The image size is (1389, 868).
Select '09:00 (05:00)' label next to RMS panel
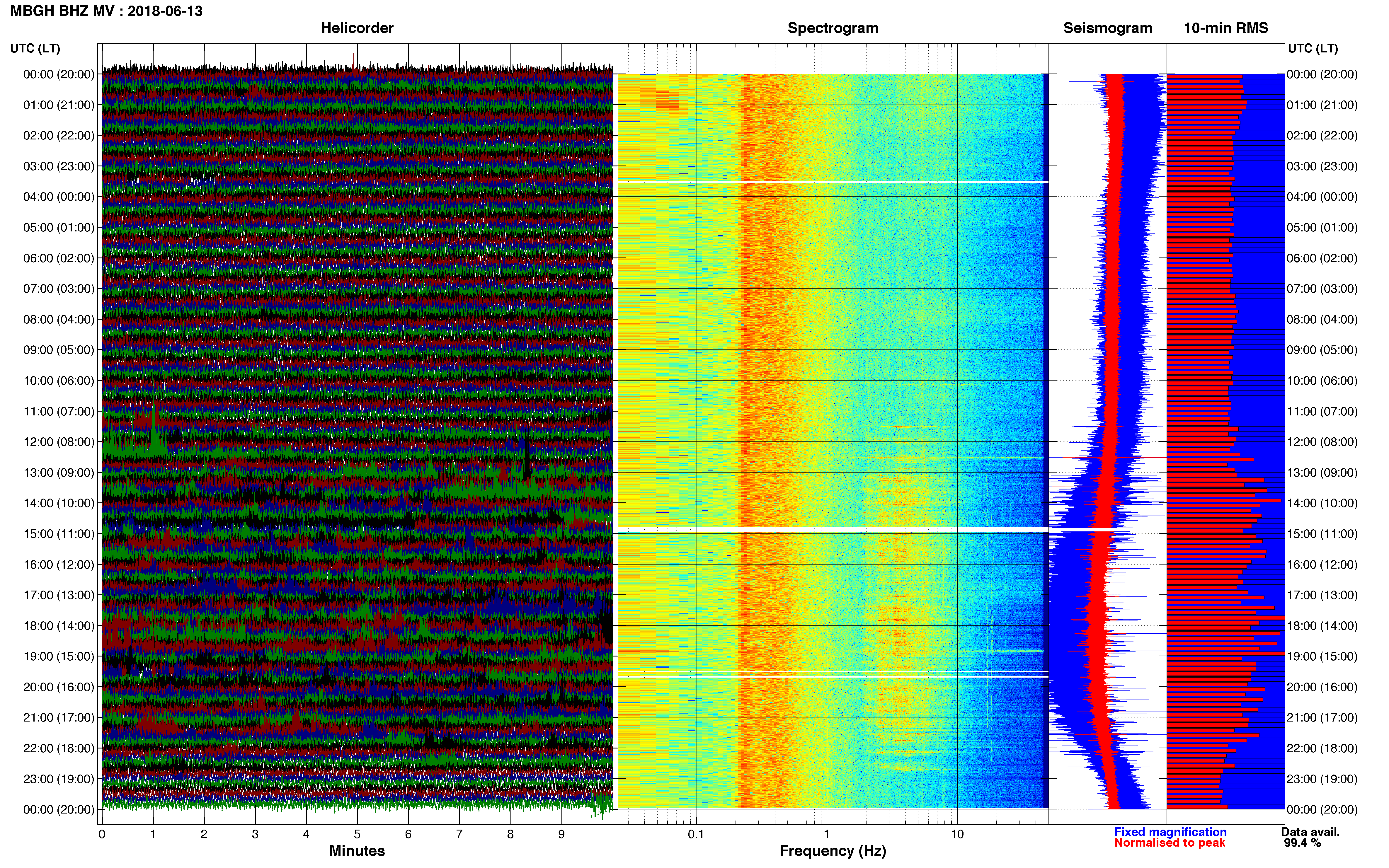point(1322,350)
